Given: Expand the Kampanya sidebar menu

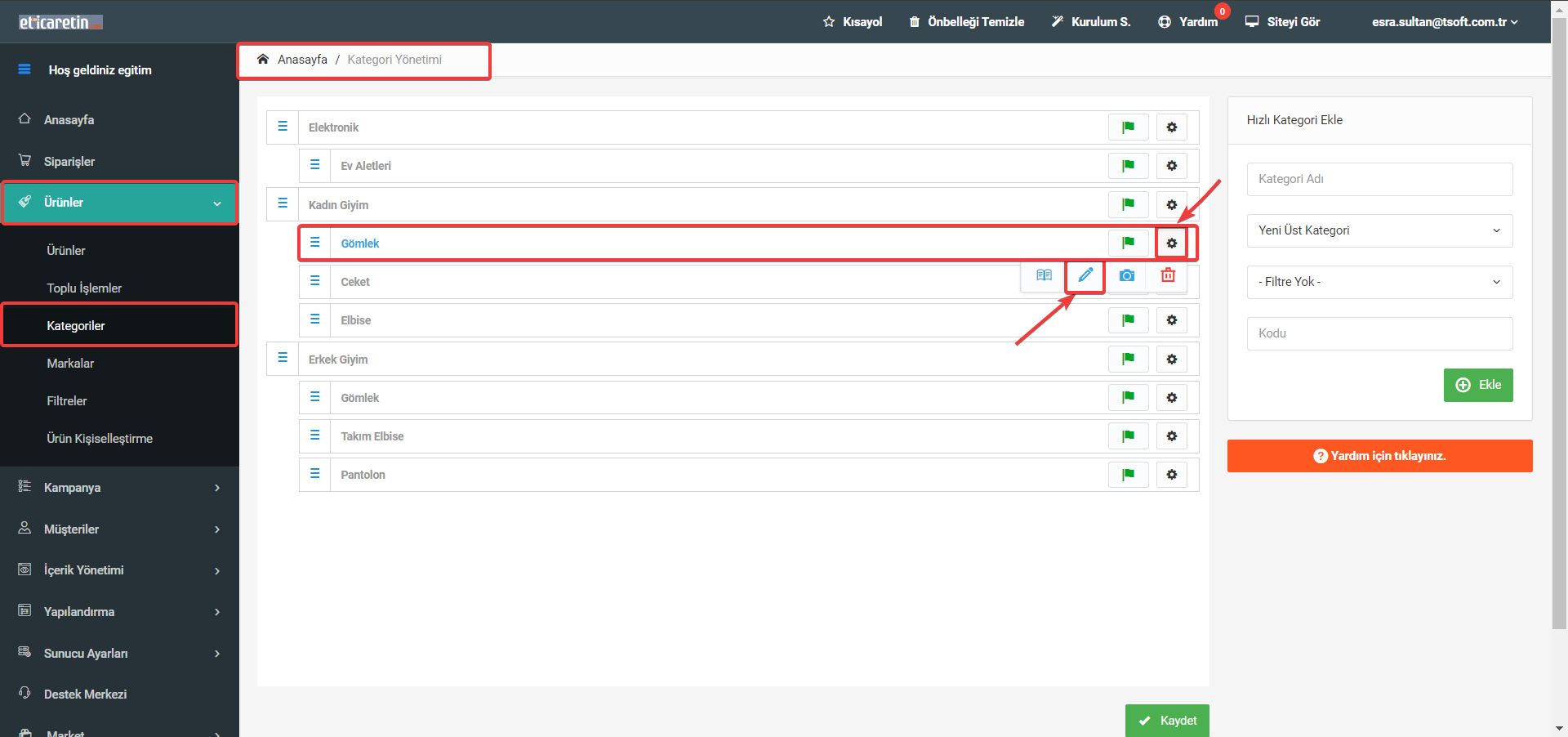Looking at the screenshot, I should tap(119, 488).
